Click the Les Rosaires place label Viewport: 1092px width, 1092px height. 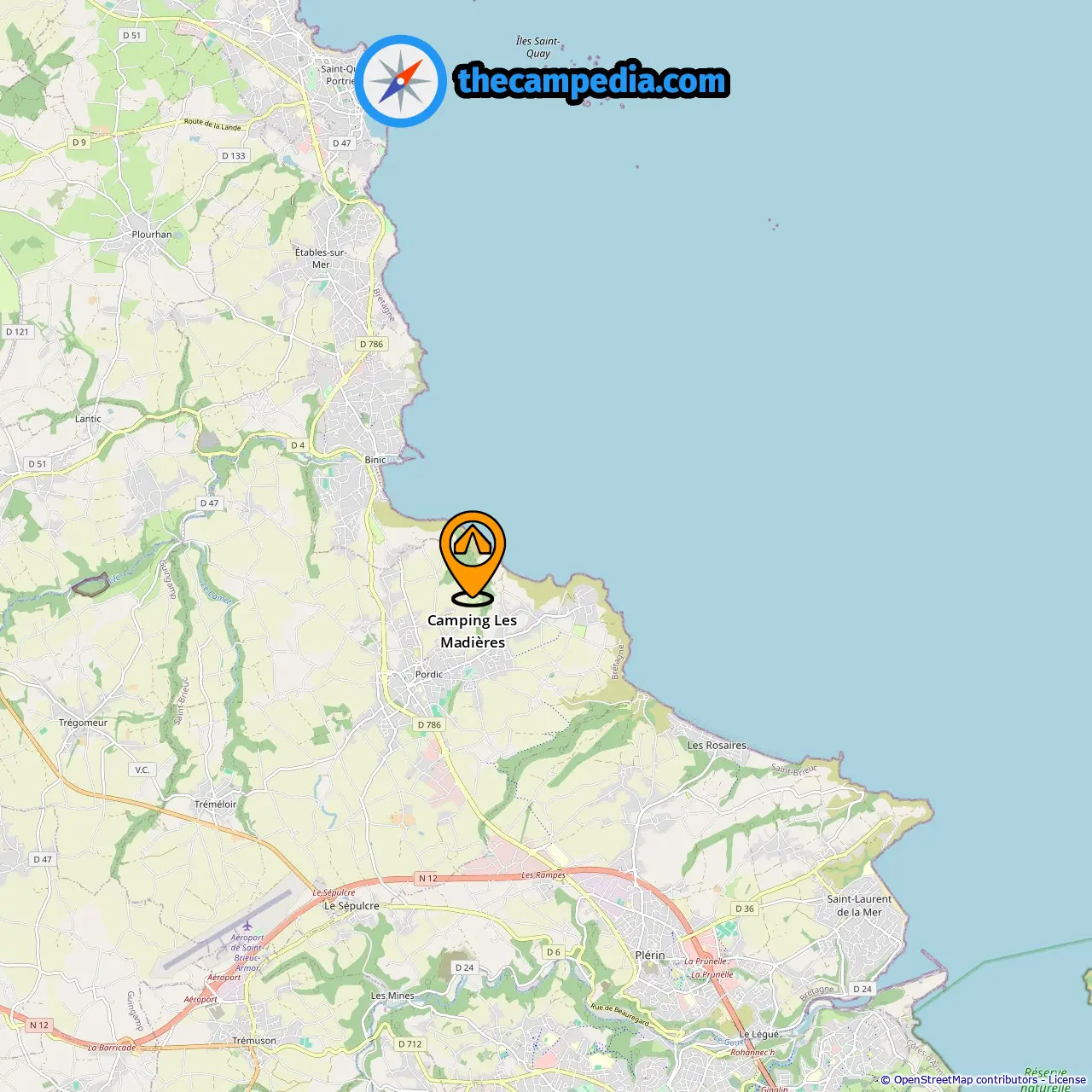tap(717, 746)
